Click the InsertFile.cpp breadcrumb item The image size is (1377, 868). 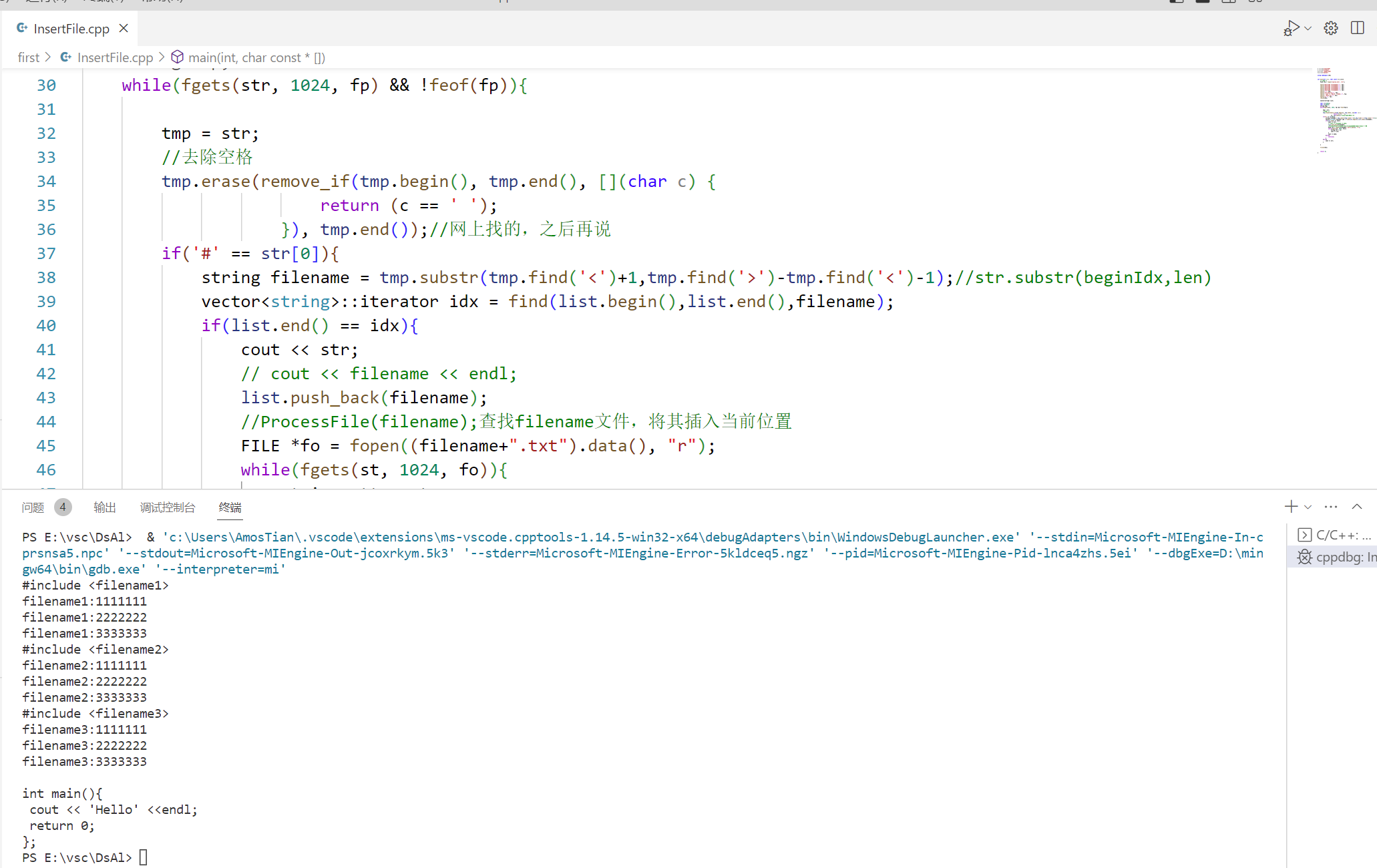coord(114,57)
